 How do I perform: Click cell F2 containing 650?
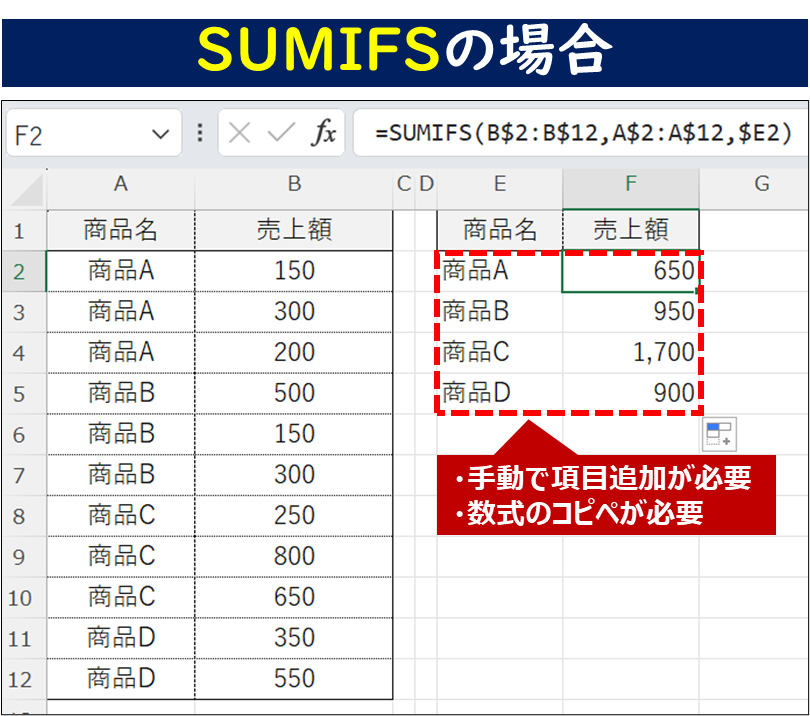pyautogui.click(x=630, y=271)
